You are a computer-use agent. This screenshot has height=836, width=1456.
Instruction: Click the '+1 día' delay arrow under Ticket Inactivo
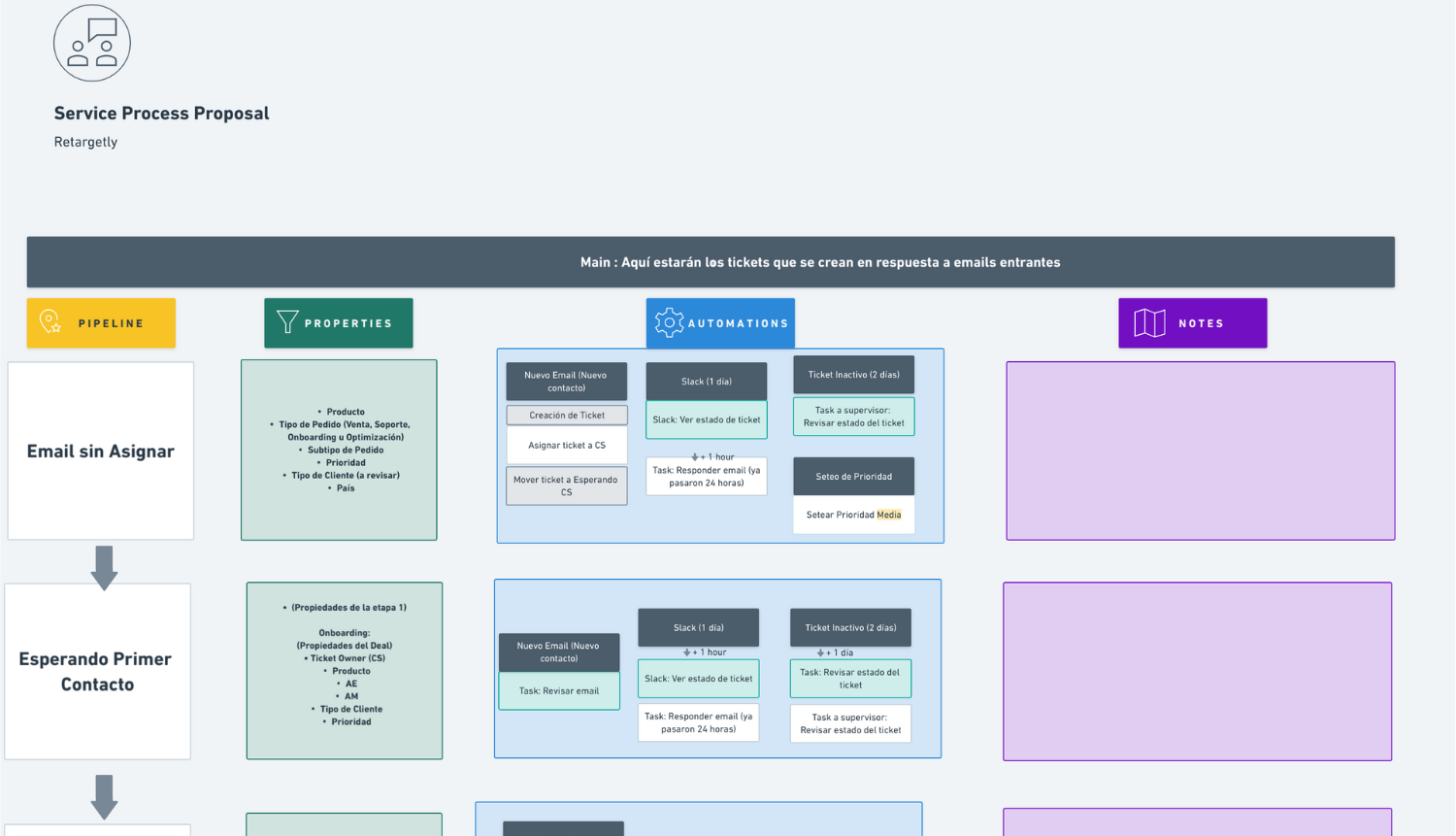tap(850, 652)
